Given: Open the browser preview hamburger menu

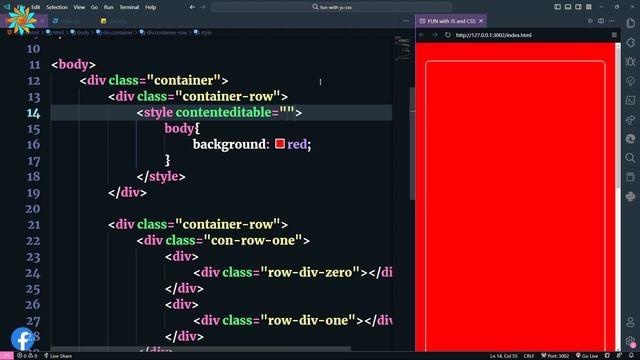Looking at the screenshot, I should tap(614, 35).
